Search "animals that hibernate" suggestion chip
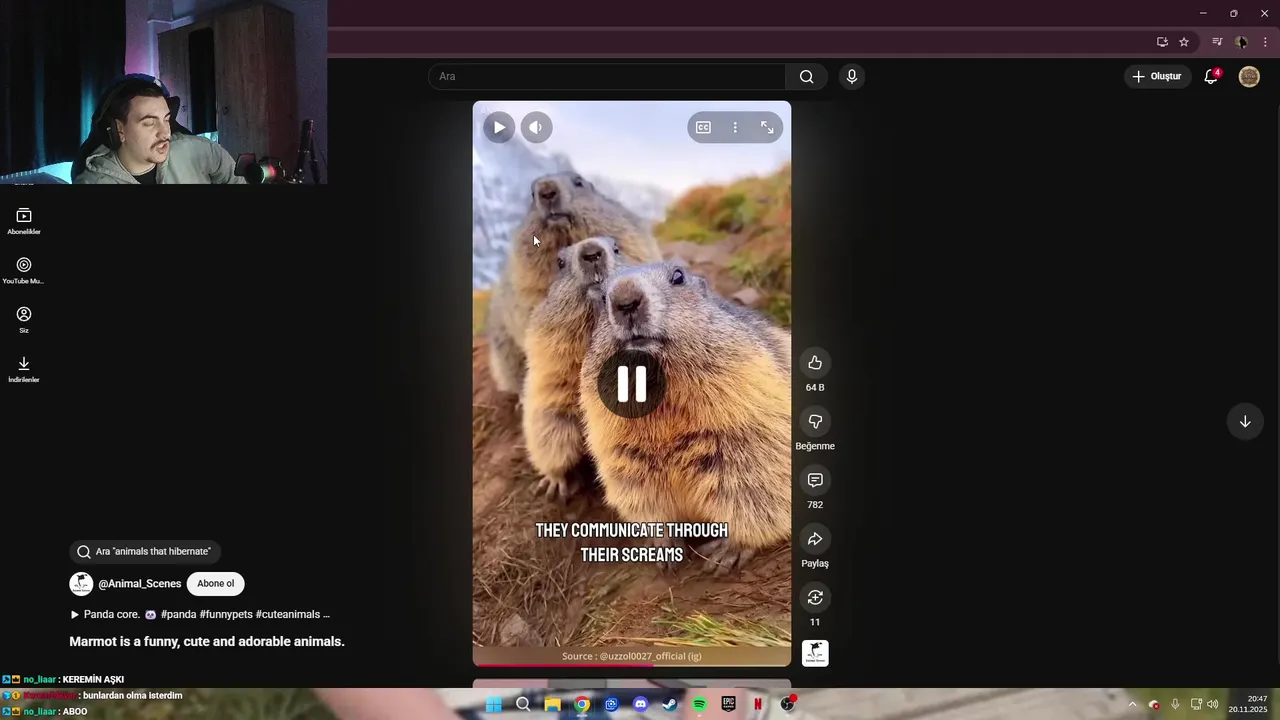The height and width of the screenshot is (720, 1280). [145, 551]
